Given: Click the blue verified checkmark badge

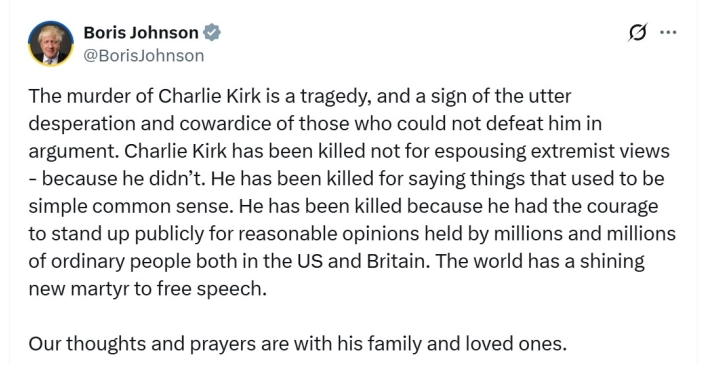Looking at the screenshot, I should 211,33.
